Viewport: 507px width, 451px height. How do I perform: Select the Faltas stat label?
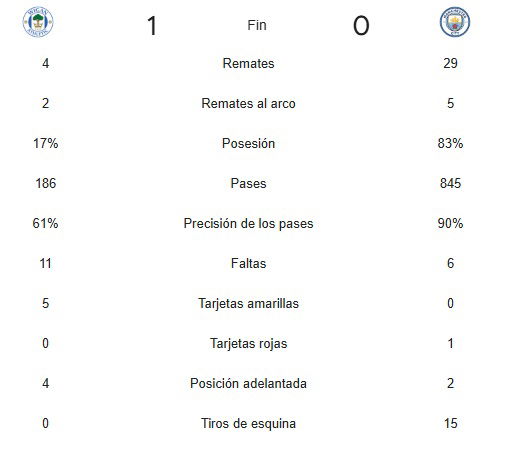(248, 263)
